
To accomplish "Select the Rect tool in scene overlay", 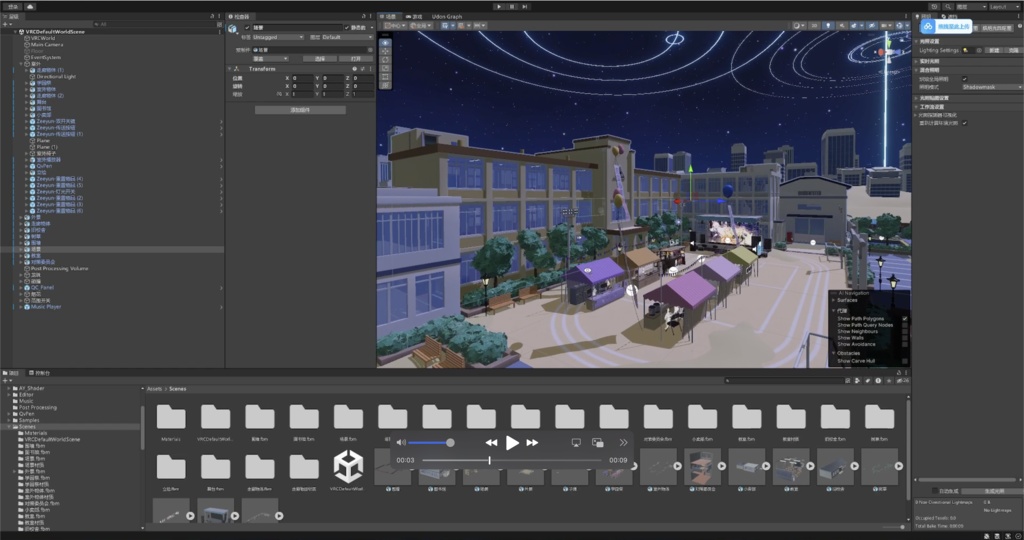I will click(385, 76).
